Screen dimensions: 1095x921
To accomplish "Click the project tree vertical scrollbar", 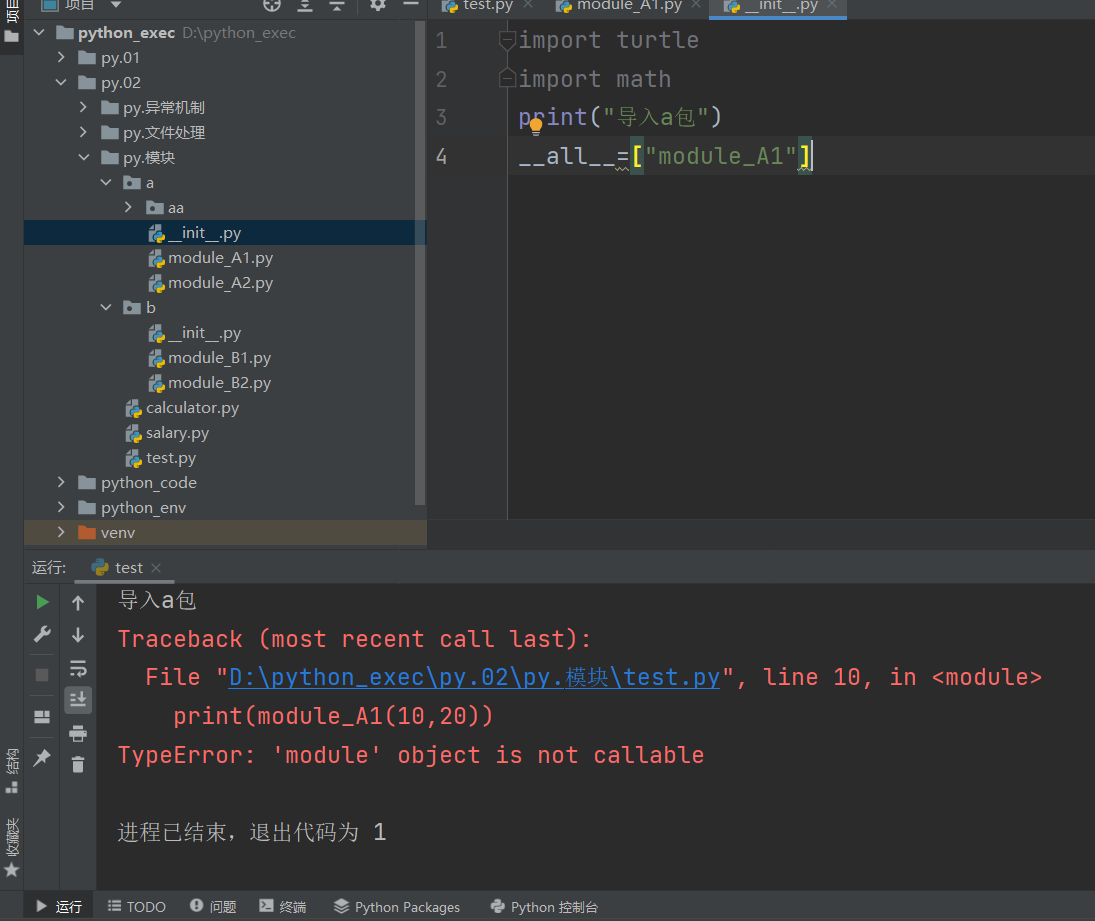I will 420,262.
